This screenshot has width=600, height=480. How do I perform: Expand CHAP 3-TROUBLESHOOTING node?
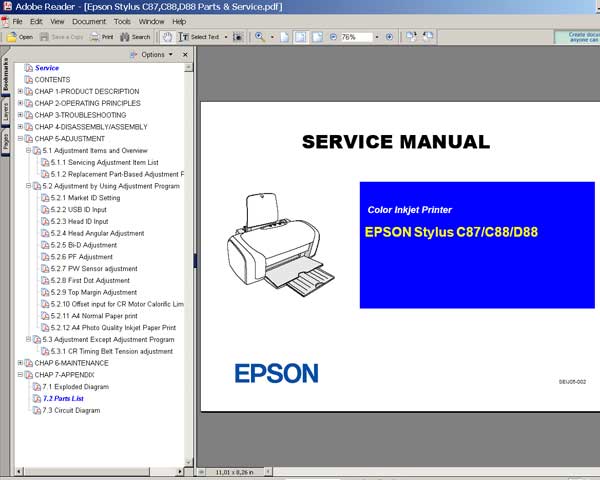click(x=20, y=115)
